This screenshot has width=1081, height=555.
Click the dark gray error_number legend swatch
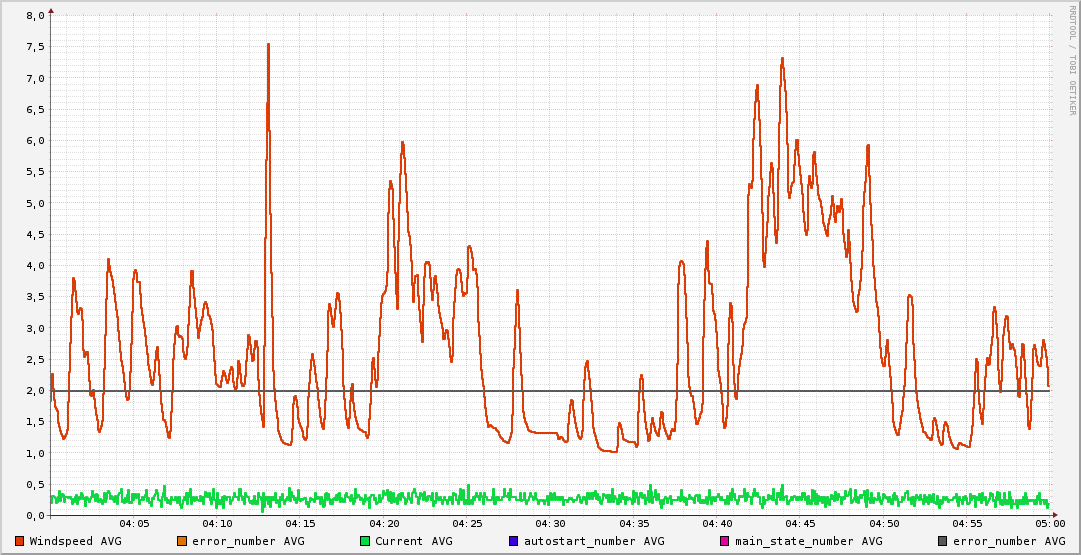click(x=942, y=541)
